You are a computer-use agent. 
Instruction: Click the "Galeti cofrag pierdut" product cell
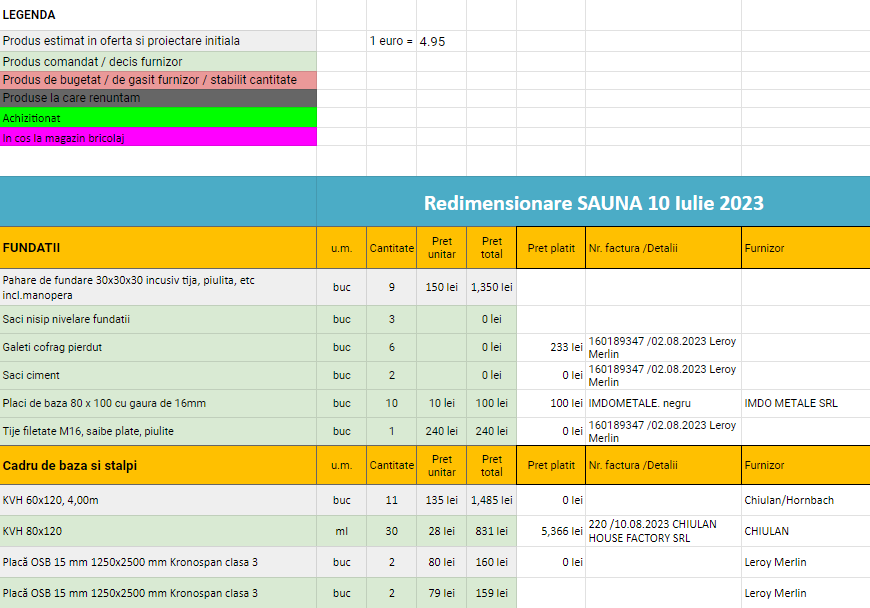pyautogui.click(x=158, y=347)
